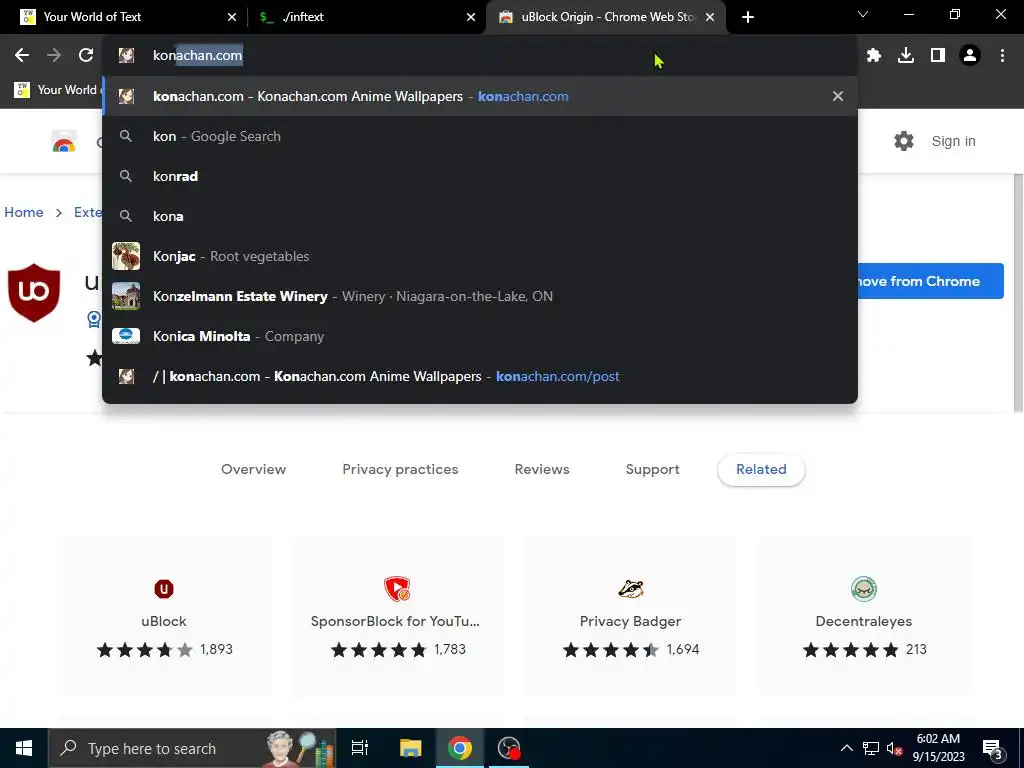
Task: Open the Privacy Badger extension icon
Action: pyautogui.click(x=631, y=588)
